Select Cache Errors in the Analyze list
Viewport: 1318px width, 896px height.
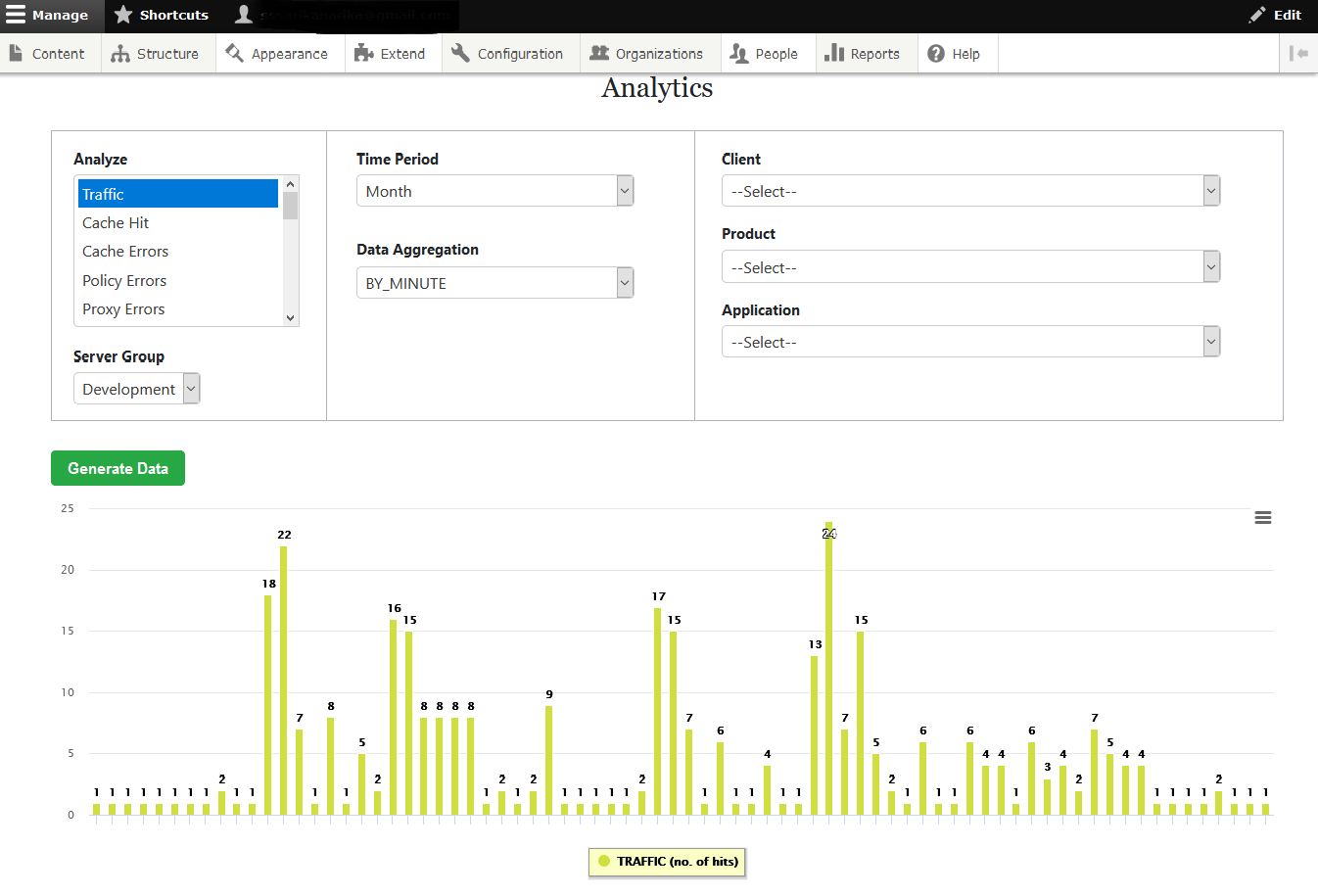tap(125, 252)
